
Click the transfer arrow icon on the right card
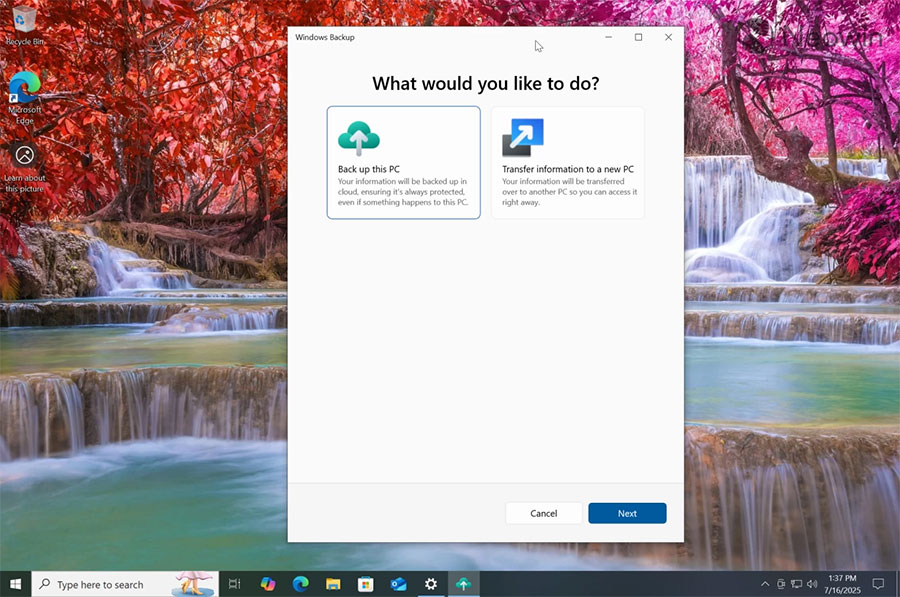coord(522,136)
